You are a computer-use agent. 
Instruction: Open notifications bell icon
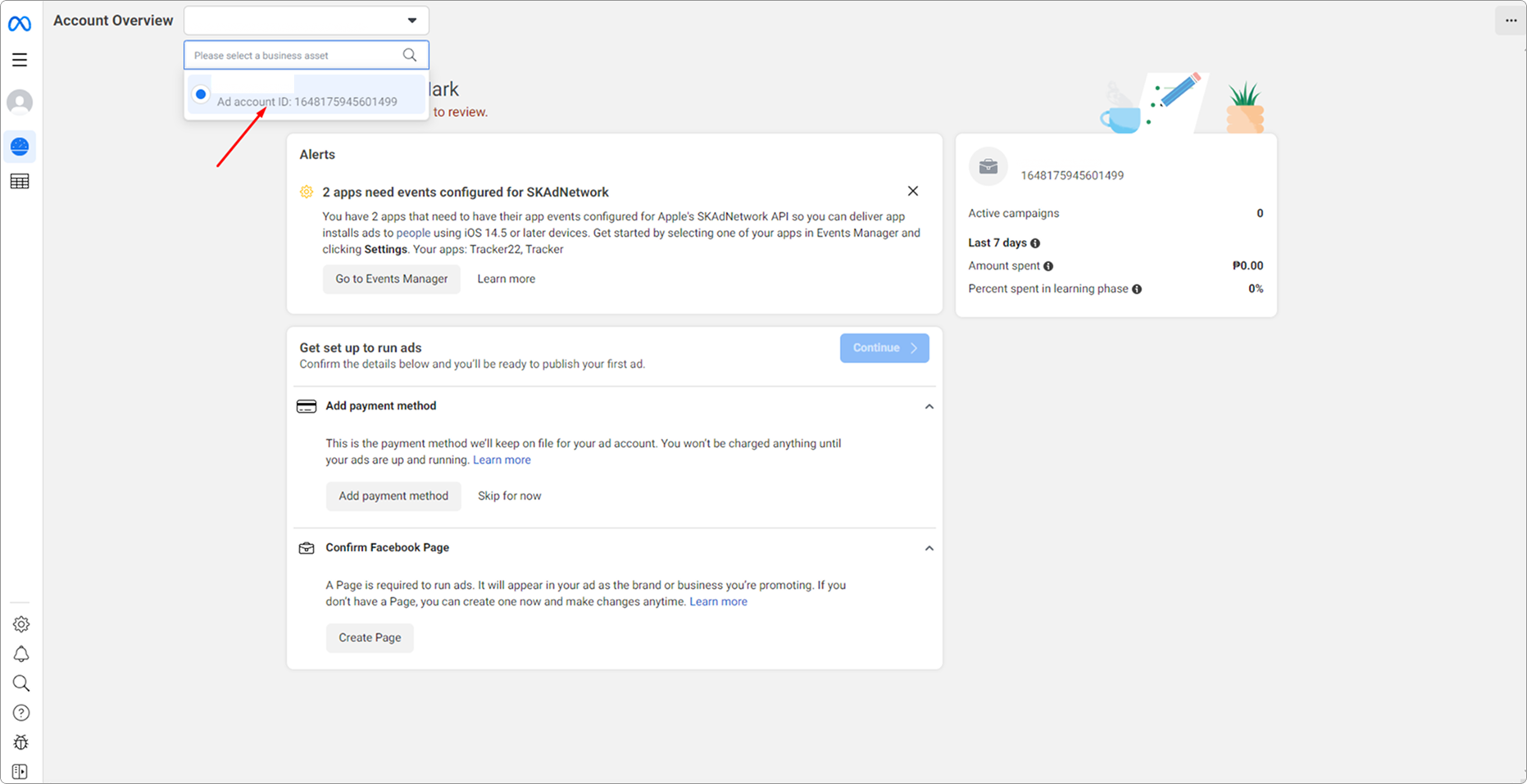pyautogui.click(x=21, y=654)
